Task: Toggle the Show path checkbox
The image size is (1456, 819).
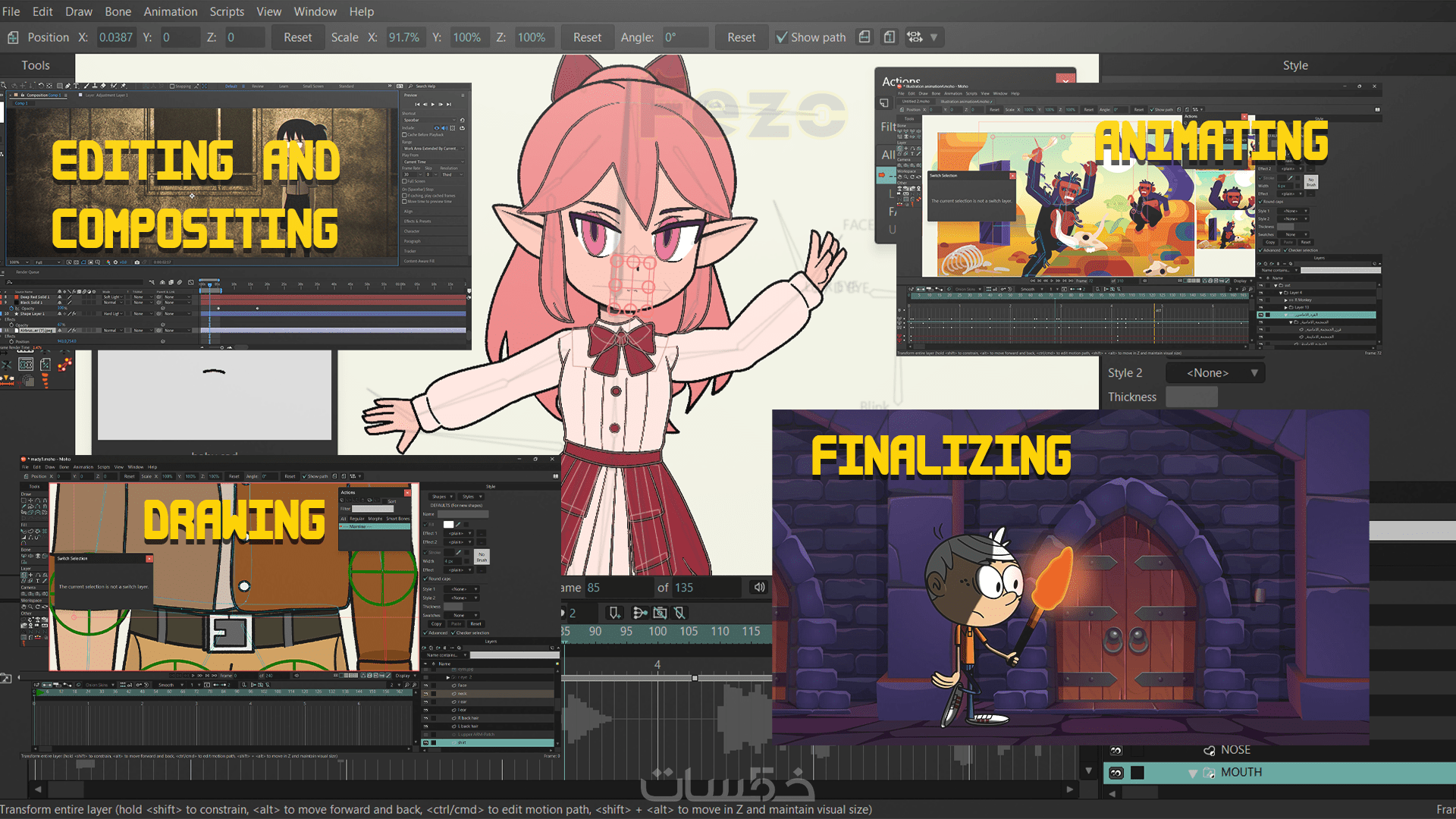Action: (x=782, y=37)
